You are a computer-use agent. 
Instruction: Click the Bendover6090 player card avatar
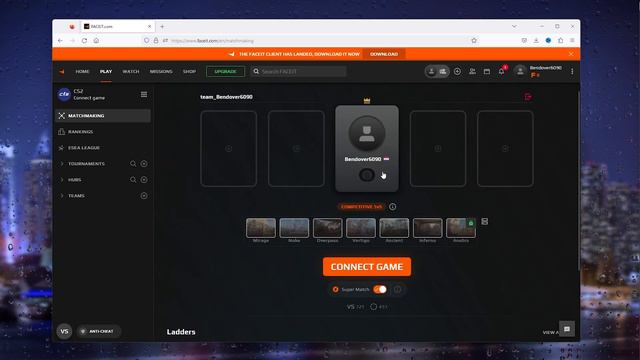(367, 133)
